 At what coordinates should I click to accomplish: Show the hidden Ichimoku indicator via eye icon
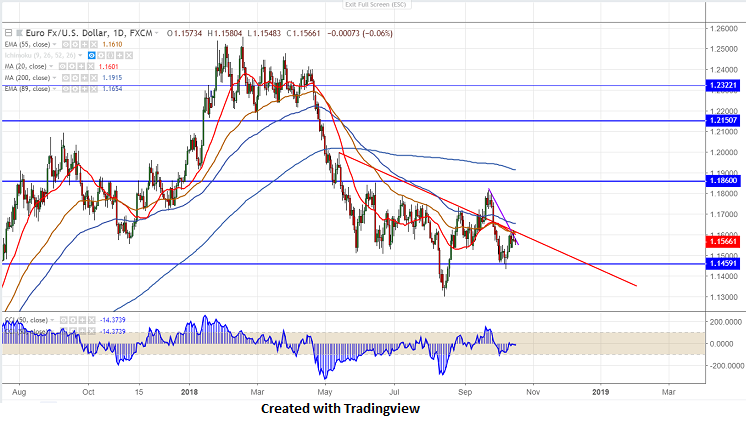pyautogui.click(x=91, y=56)
